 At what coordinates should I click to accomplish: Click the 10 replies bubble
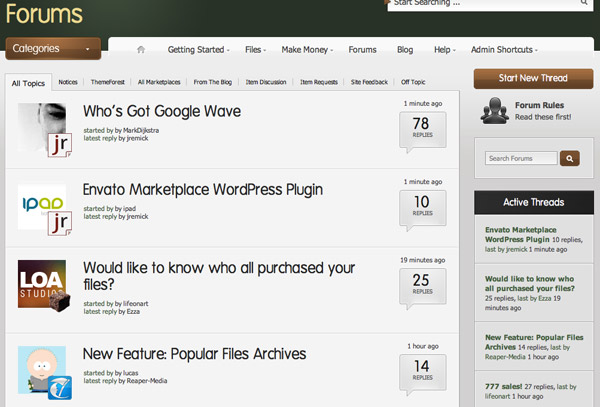click(x=422, y=208)
